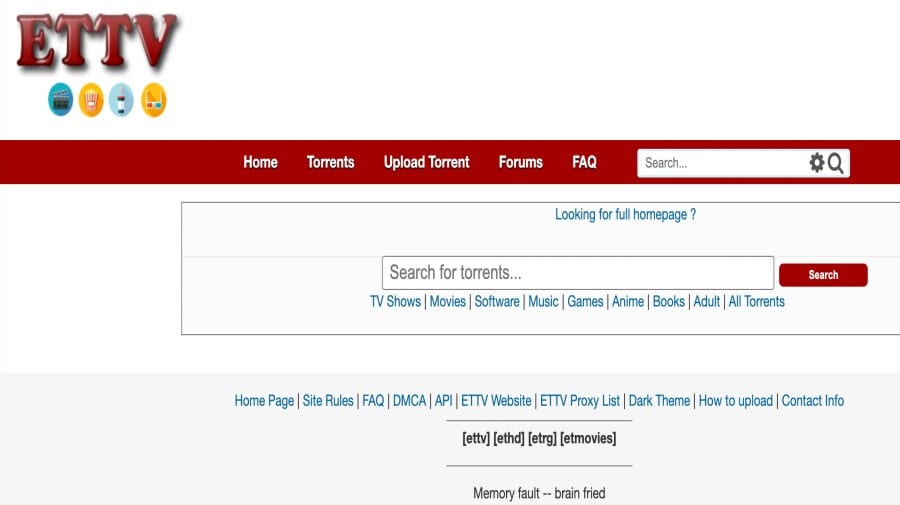Browse the Movies category

click(x=447, y=301)
